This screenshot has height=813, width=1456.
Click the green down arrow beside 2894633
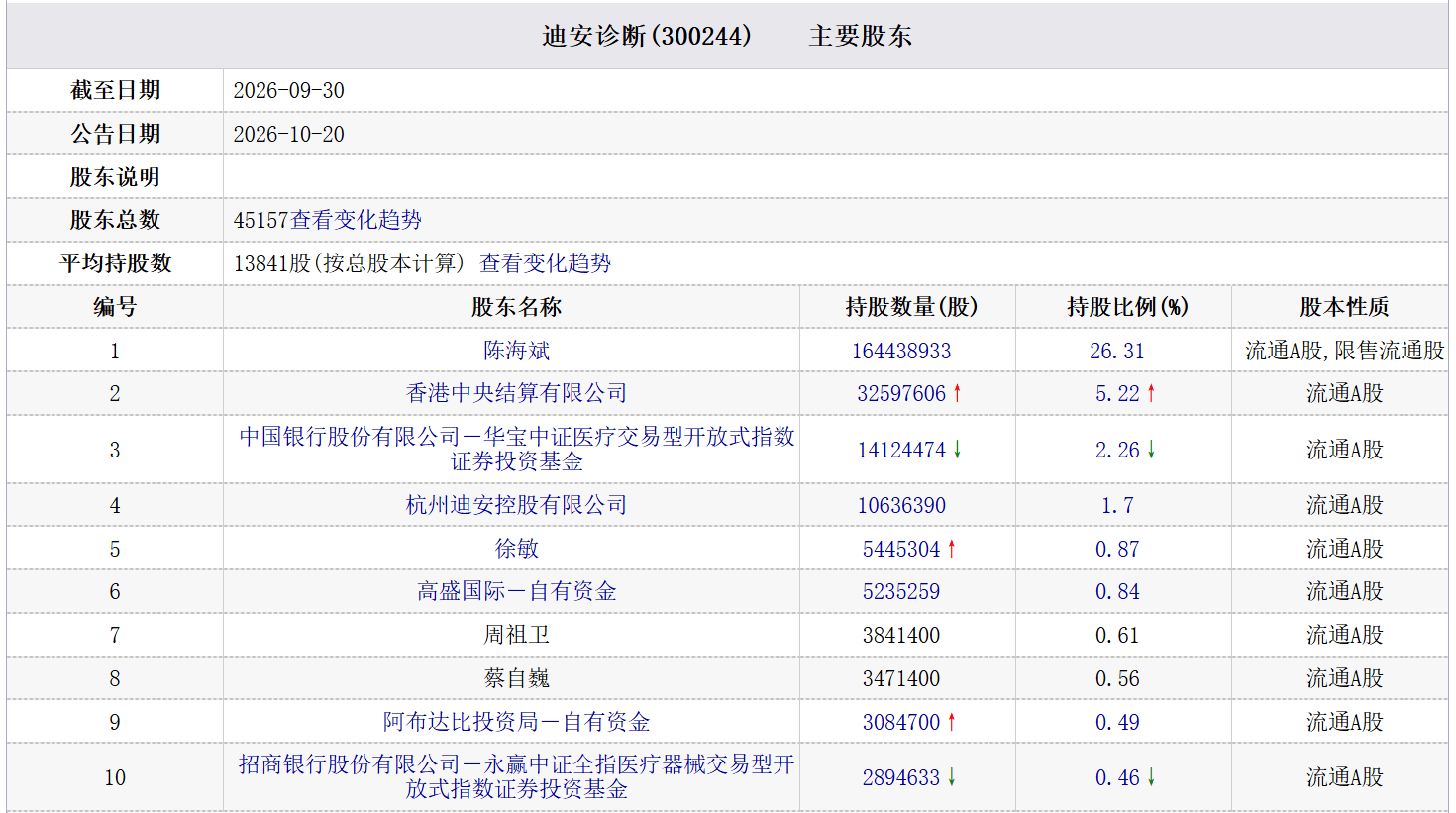(x=951, y=777)
